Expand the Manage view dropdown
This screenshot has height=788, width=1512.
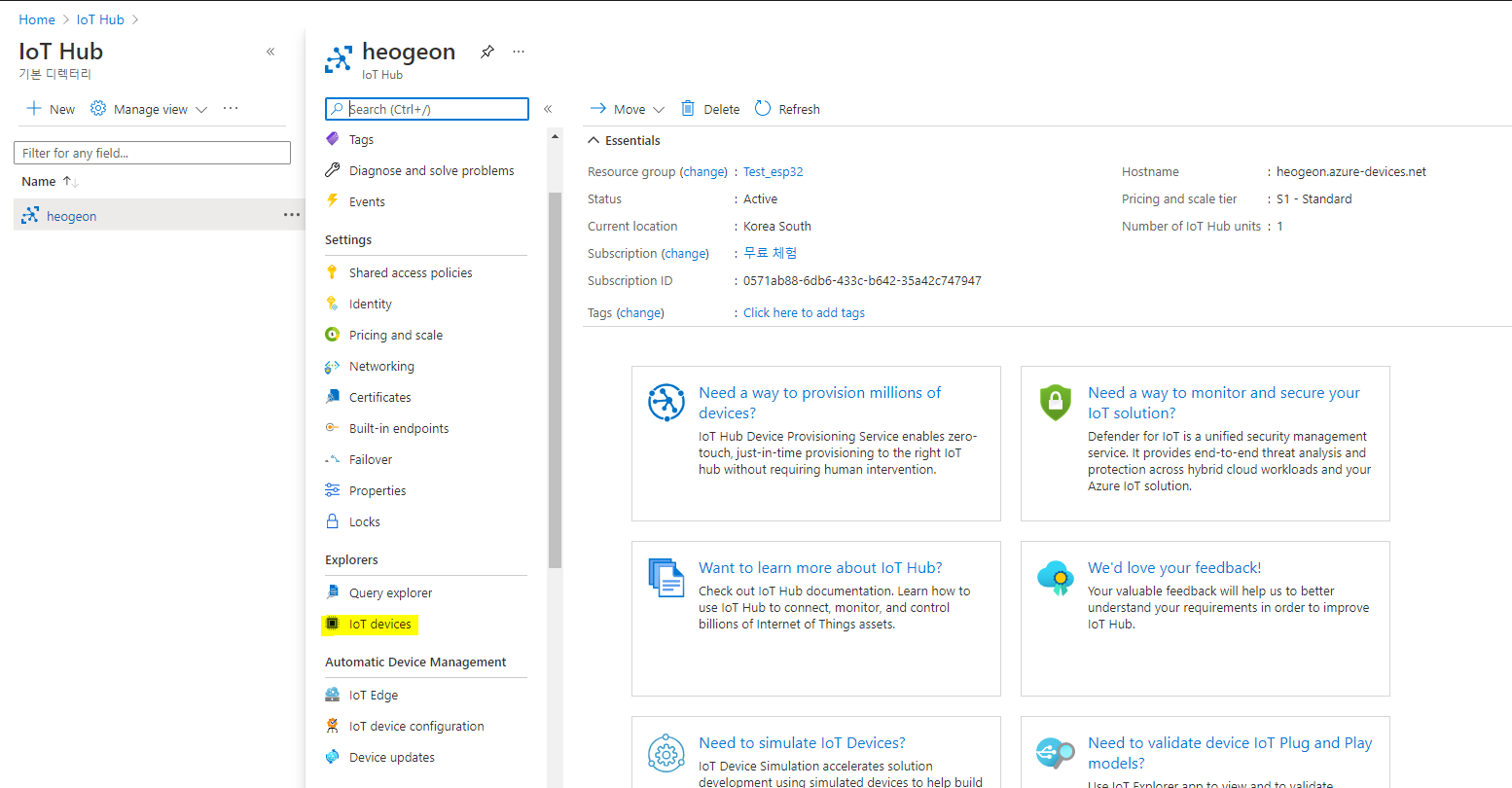pos(201,110)
